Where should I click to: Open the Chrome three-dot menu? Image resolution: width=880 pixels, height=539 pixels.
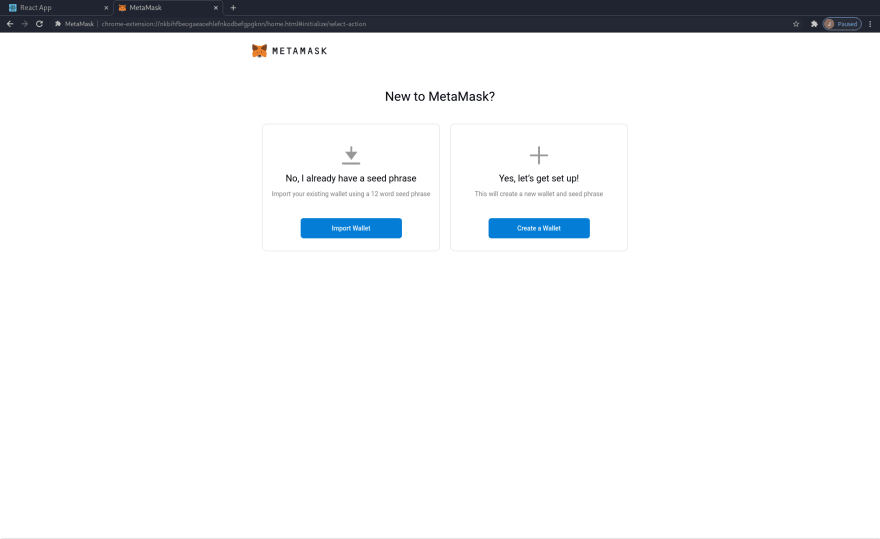tap(870, 24)
